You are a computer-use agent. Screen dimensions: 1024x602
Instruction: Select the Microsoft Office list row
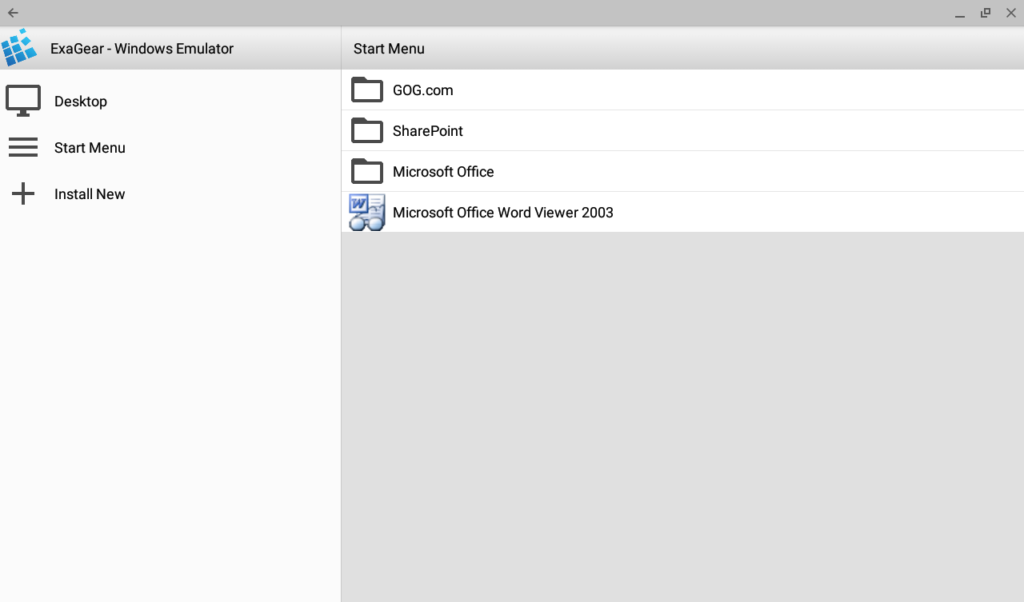click(443, 171)
